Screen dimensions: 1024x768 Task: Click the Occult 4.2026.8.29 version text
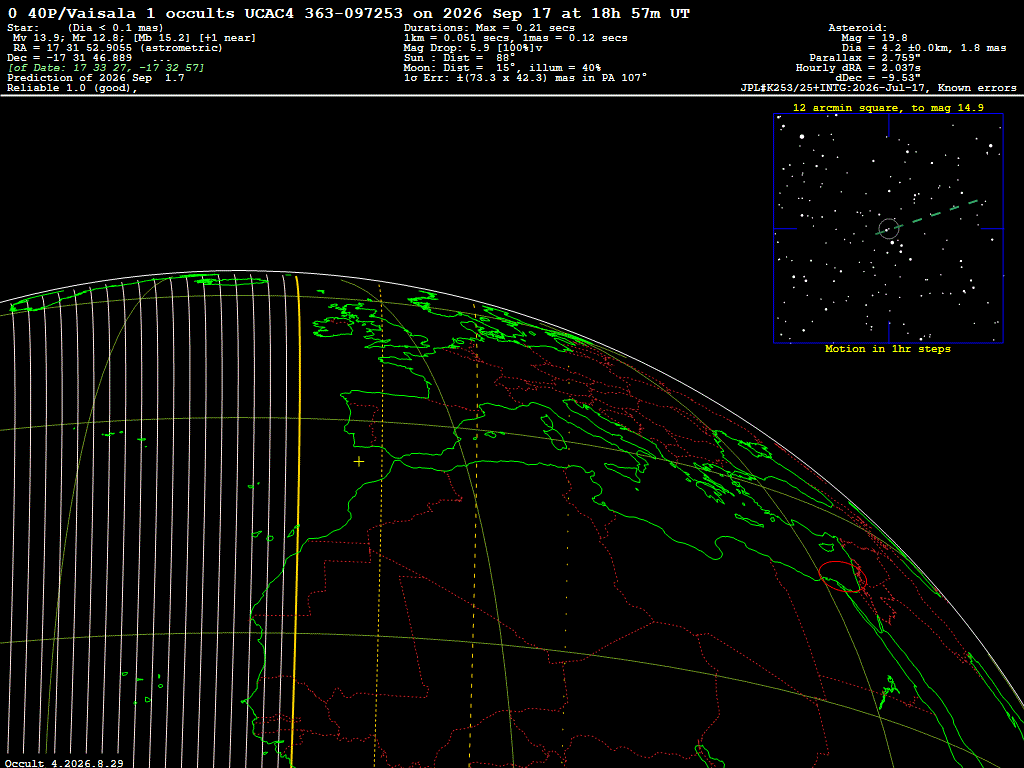tap(64, 763)
